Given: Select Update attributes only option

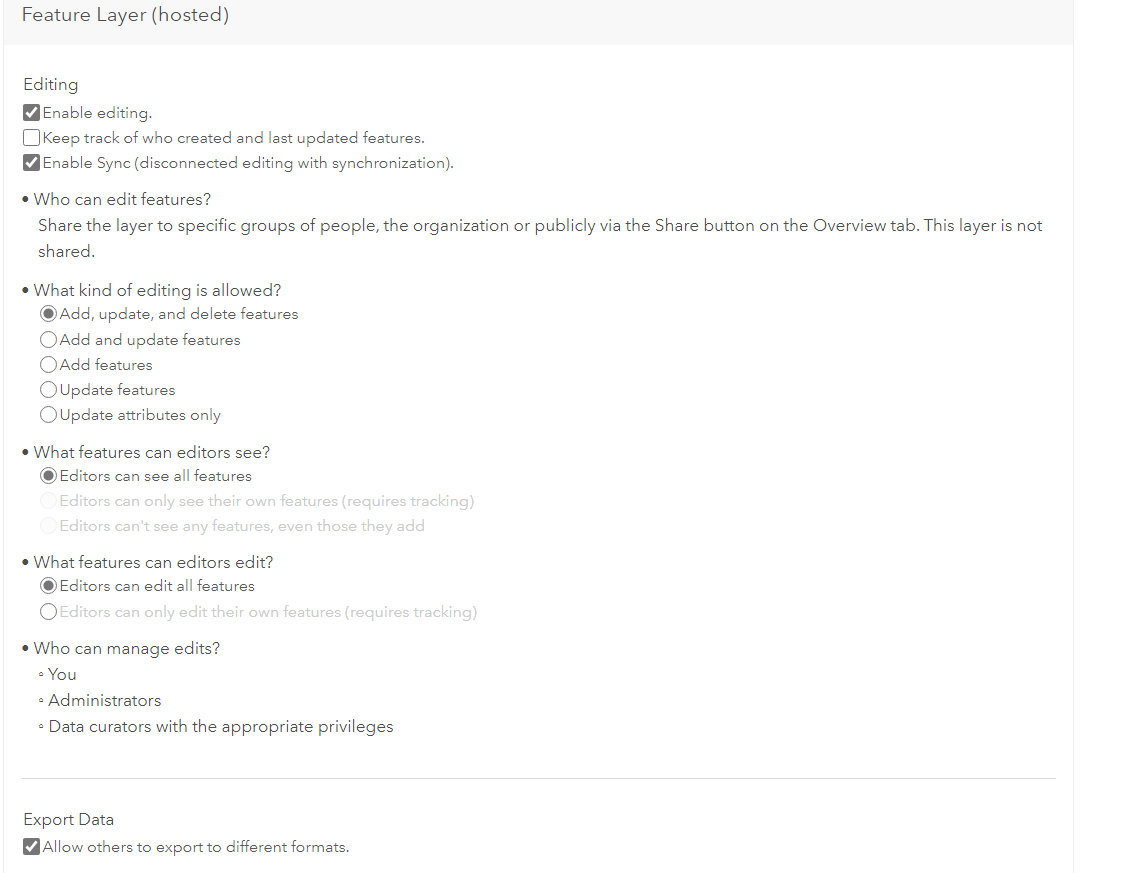Looking at the screenshot, I should 48,415.
